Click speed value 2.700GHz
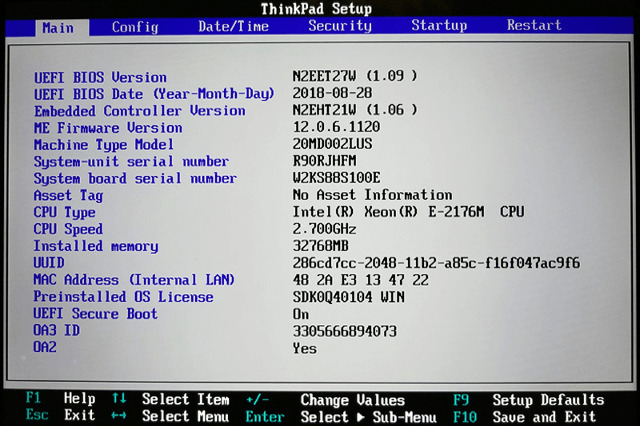The width and height of the screenshot is (640, 426). click(324, 229)
